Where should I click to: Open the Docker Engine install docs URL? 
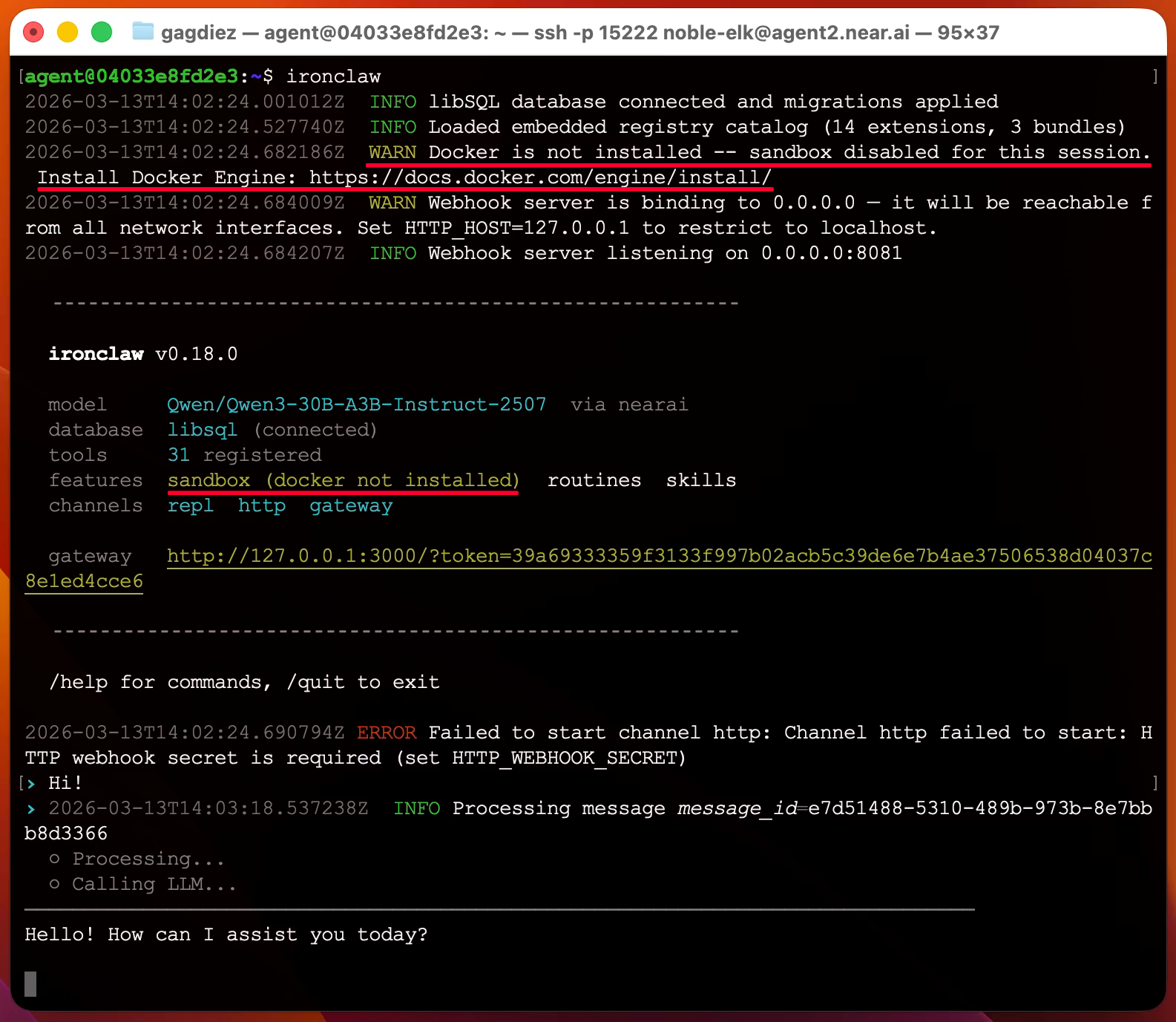point(541,177)
